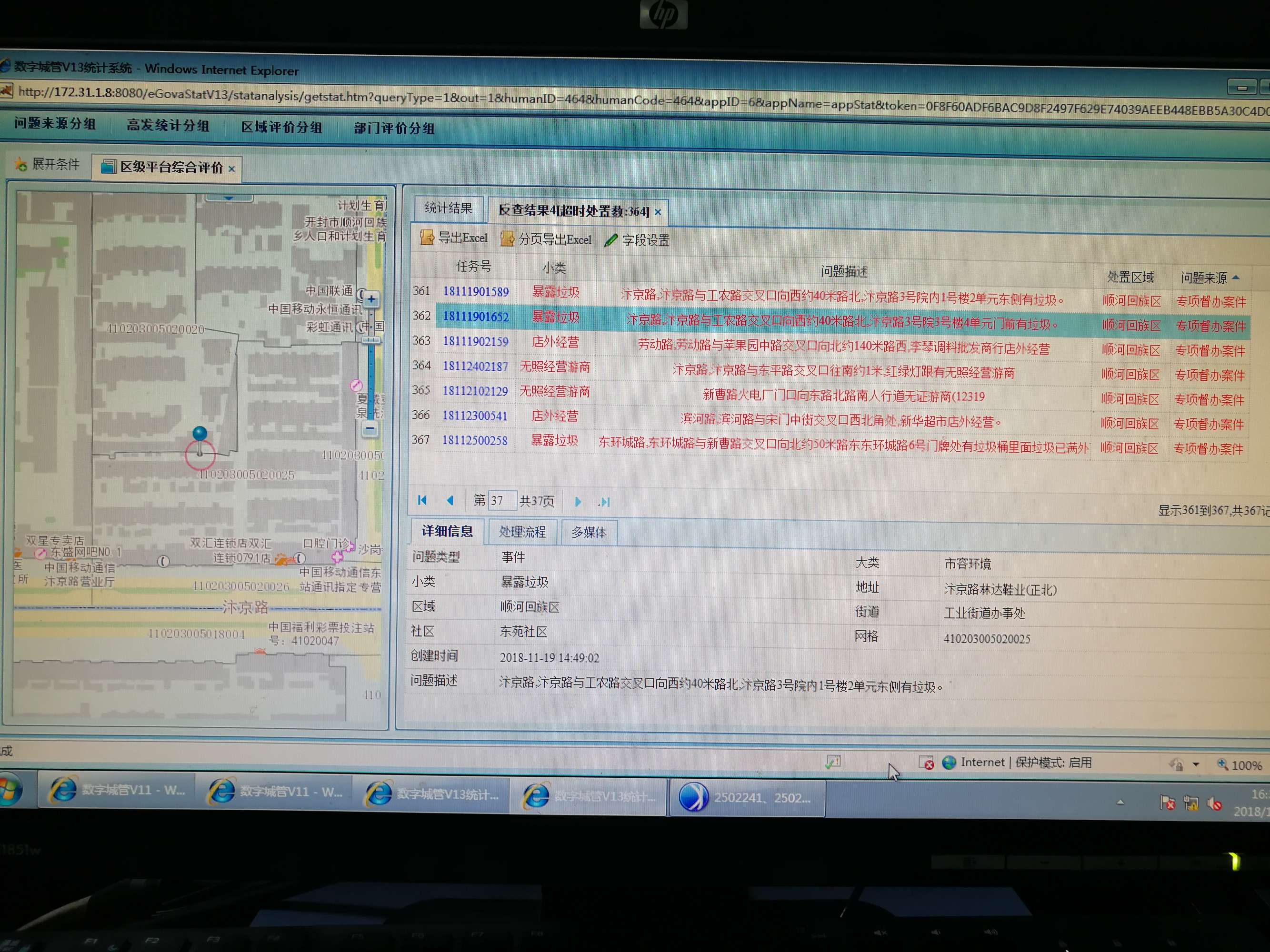
Task: Switch to first 数字城管V11 taskbar window
Action: [117, 790]
